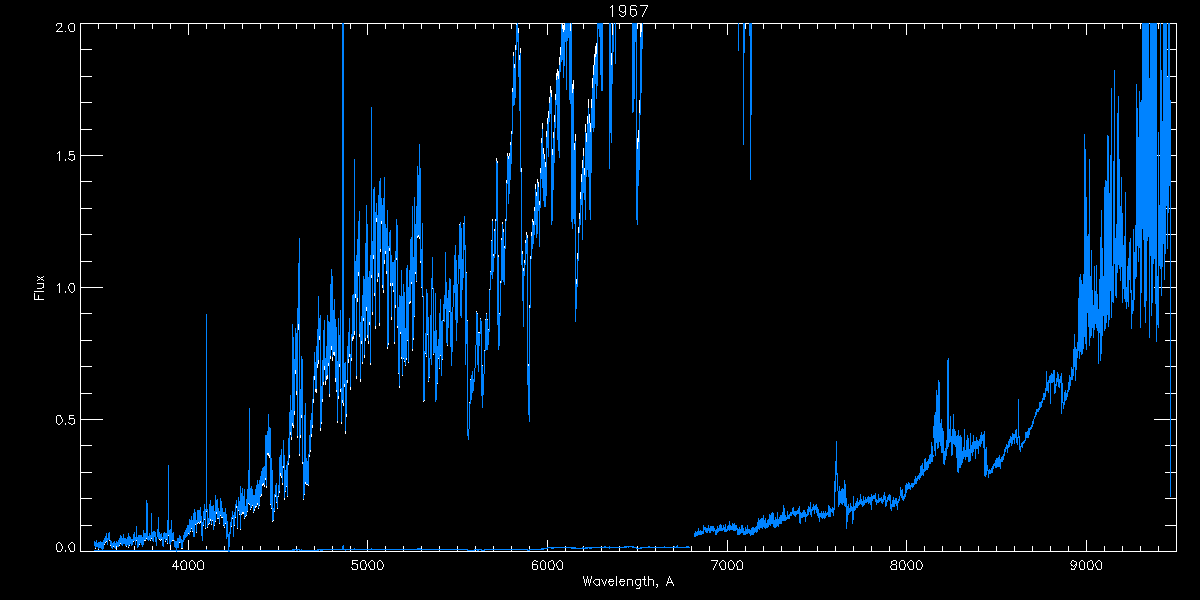Click the 1.5 y-axis tick label
This screenshot has height=600, width=1200.
[x=63, y=156]
